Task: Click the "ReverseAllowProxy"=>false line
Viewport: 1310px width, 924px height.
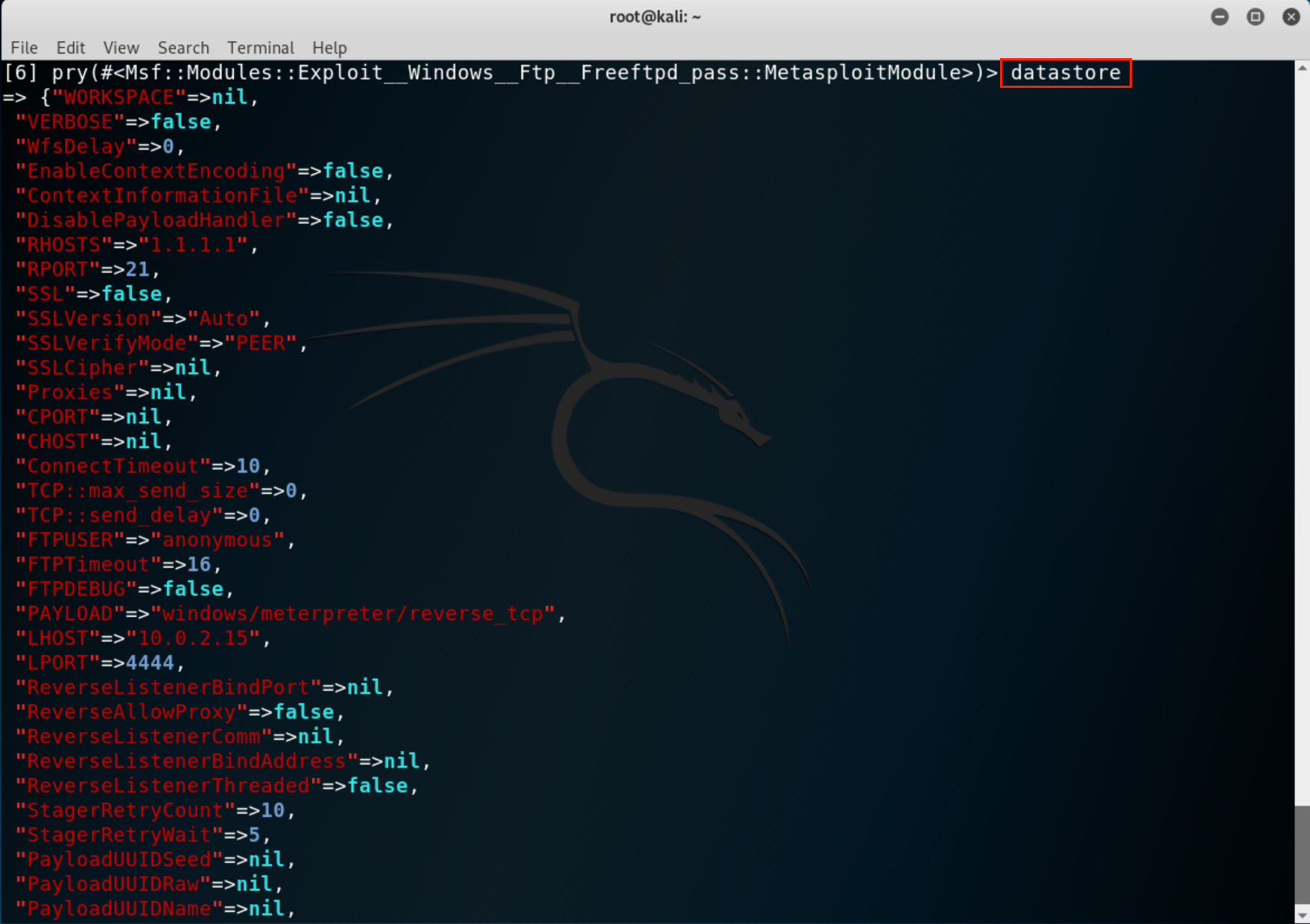Action: click(180, 712)
